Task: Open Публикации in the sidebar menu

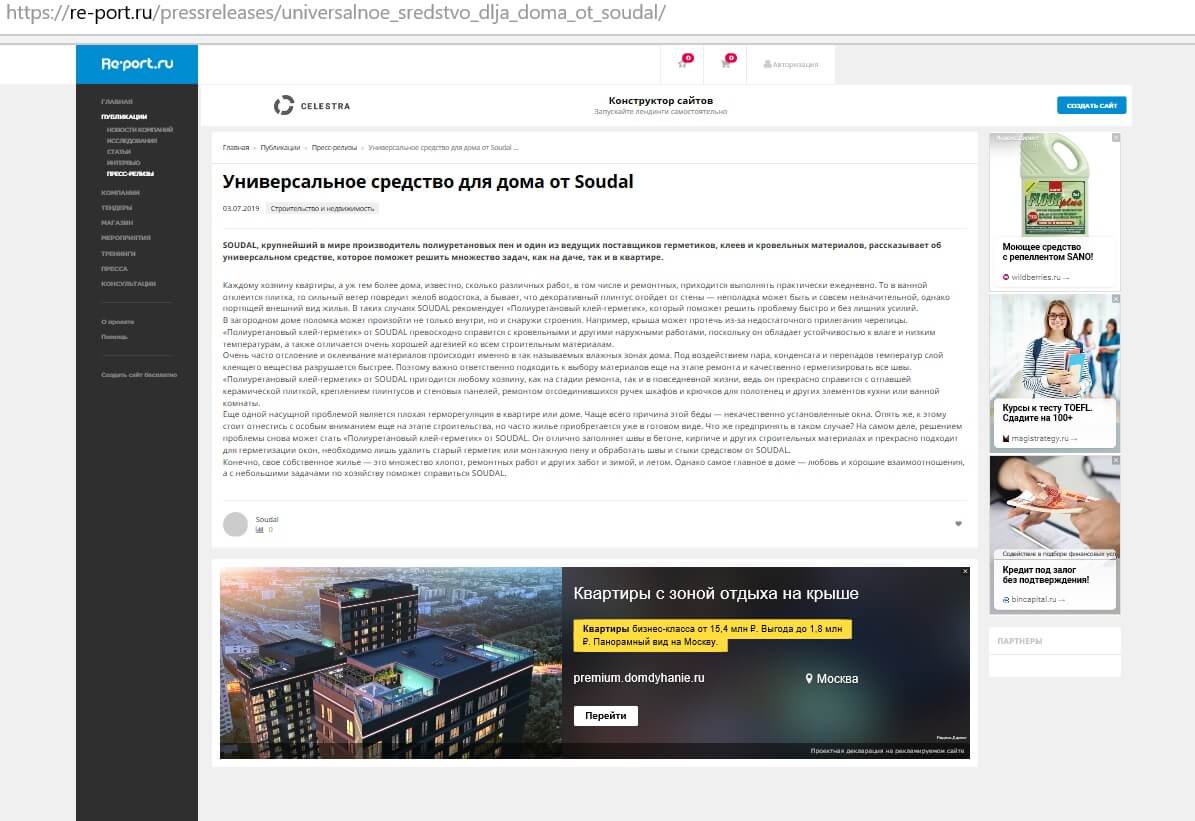Action: coord(124,117)
